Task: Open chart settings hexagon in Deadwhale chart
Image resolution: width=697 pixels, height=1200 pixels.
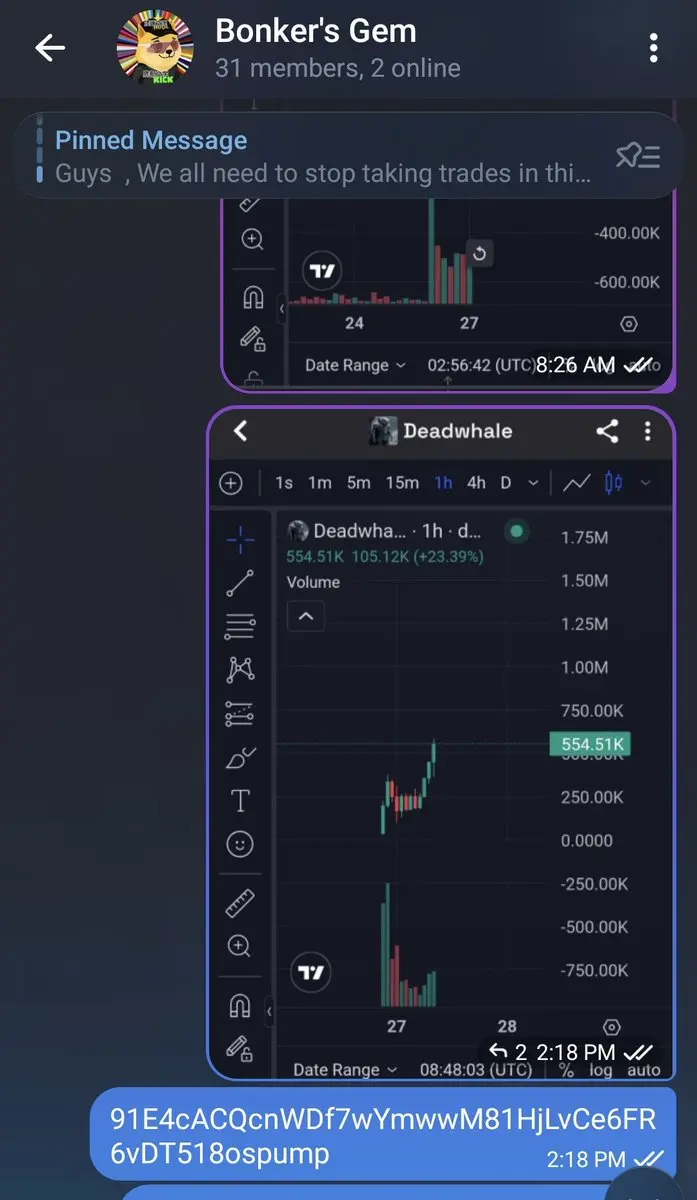Action: (x=612, y=1027)
